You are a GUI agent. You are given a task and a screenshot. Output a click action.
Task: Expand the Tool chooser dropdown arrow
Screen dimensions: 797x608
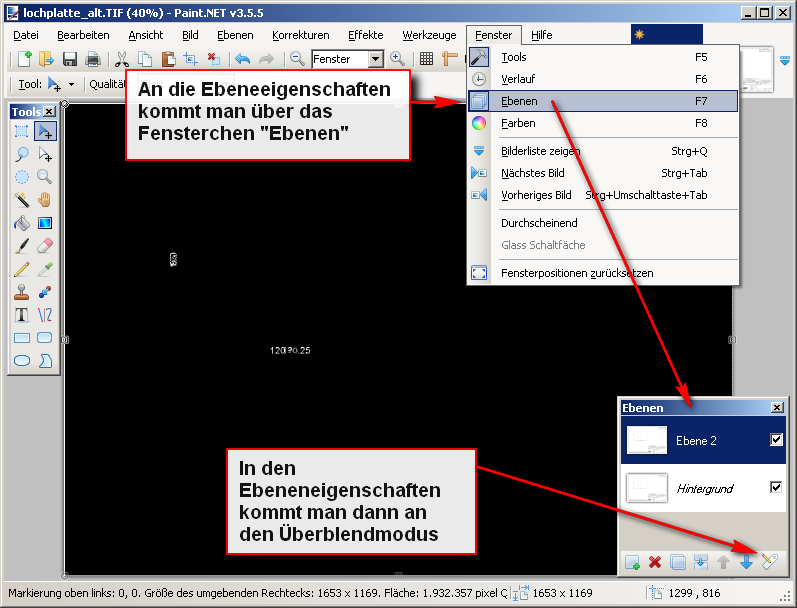[x=71, y=84]
